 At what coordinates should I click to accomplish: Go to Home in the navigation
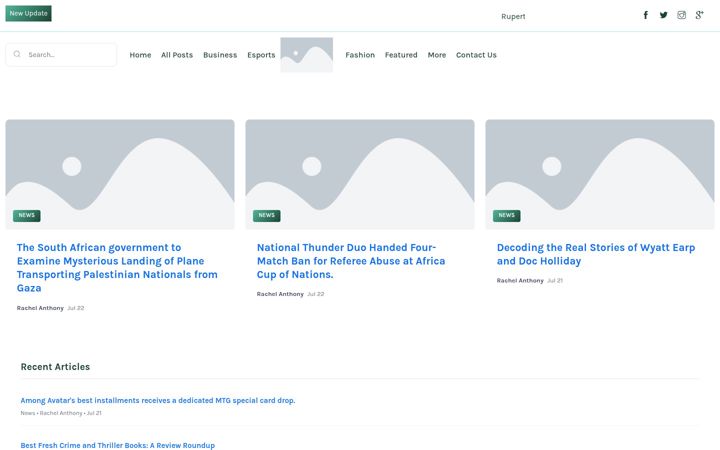coord(140,55)
